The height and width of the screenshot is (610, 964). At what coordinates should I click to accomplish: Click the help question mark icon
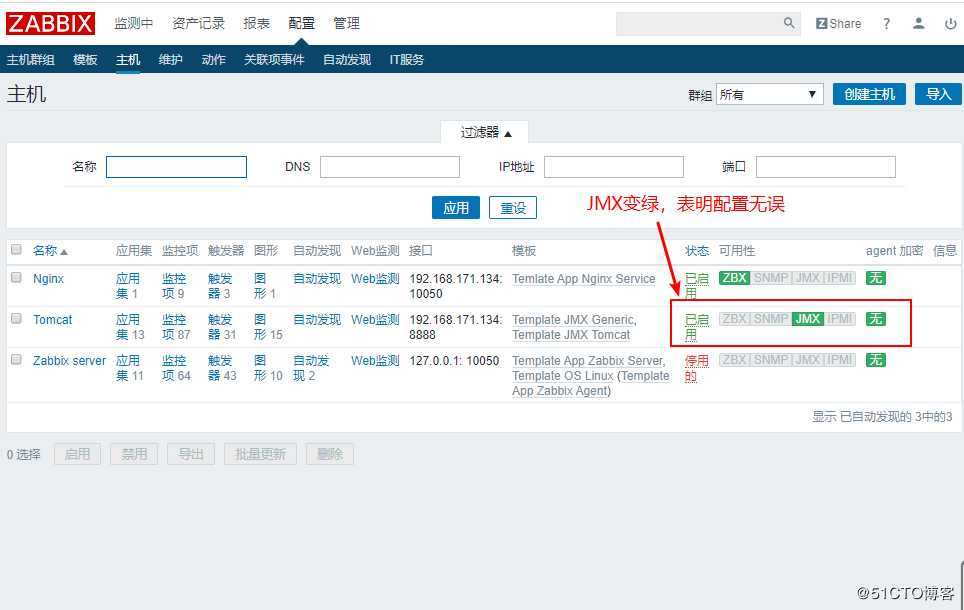pyautogui.click(x=886, y=23)
